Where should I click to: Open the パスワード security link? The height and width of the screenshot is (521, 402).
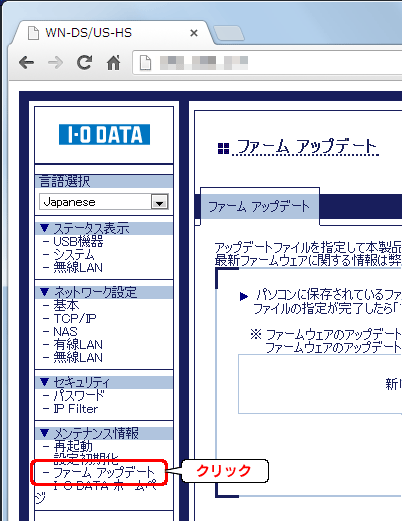[x=79, y=396]
